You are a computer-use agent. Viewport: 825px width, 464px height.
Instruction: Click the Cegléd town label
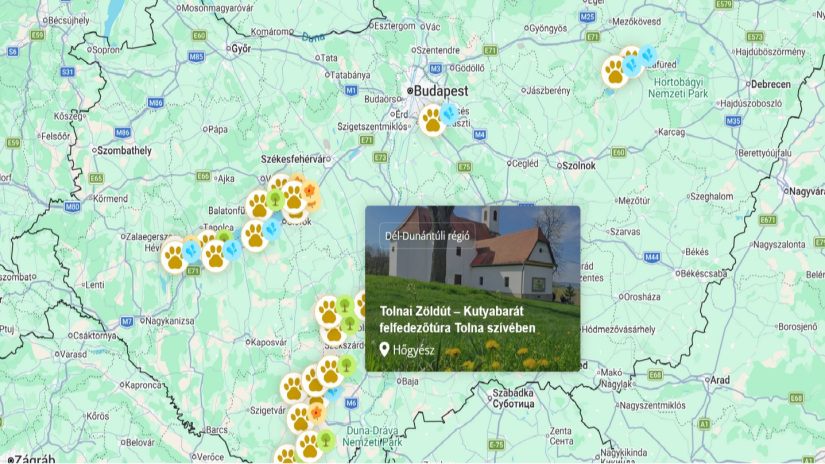click(525, 164)
